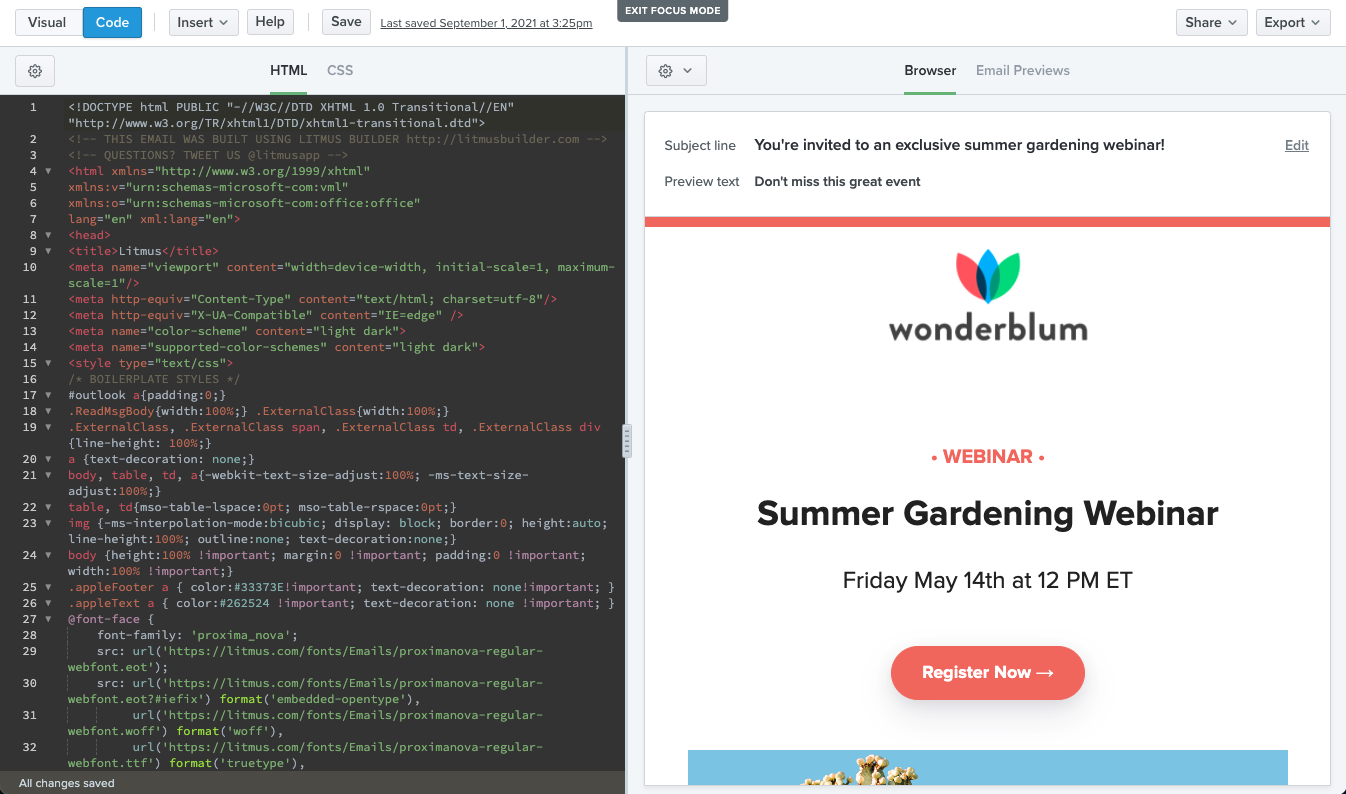Fold the body height rule at line 24
The height and width of the screenshot is (794, 1346).
click(x=49, y=555)
